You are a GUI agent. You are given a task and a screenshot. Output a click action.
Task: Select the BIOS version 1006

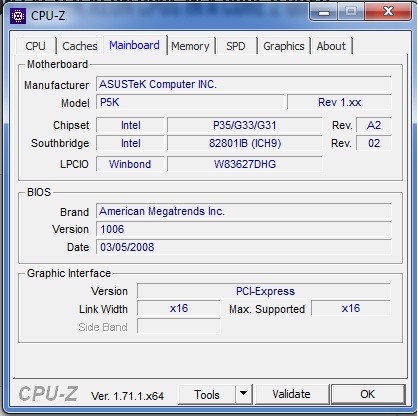244,229
